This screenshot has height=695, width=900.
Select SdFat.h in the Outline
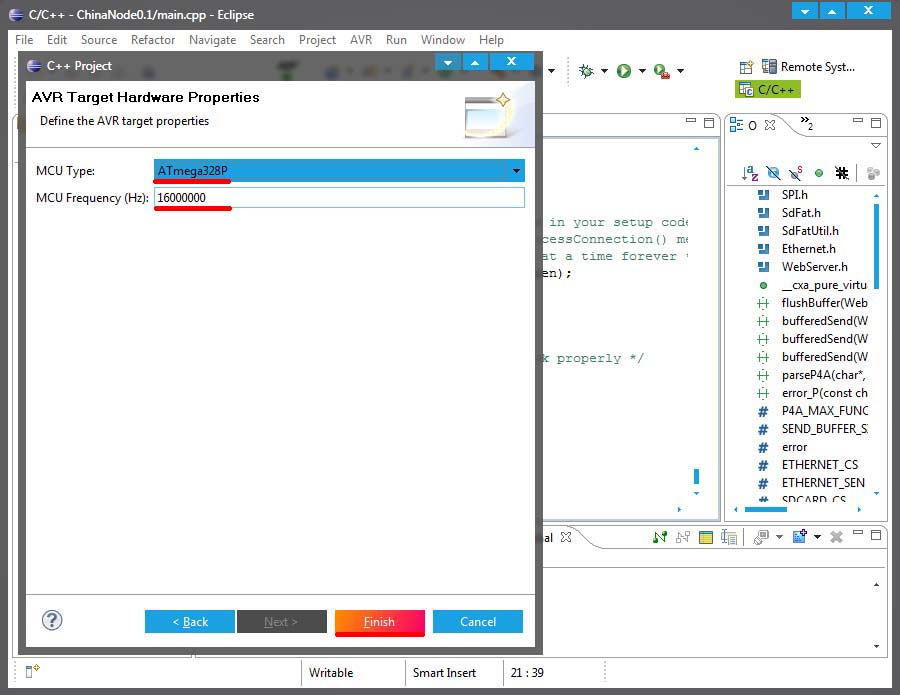[801, 213]
